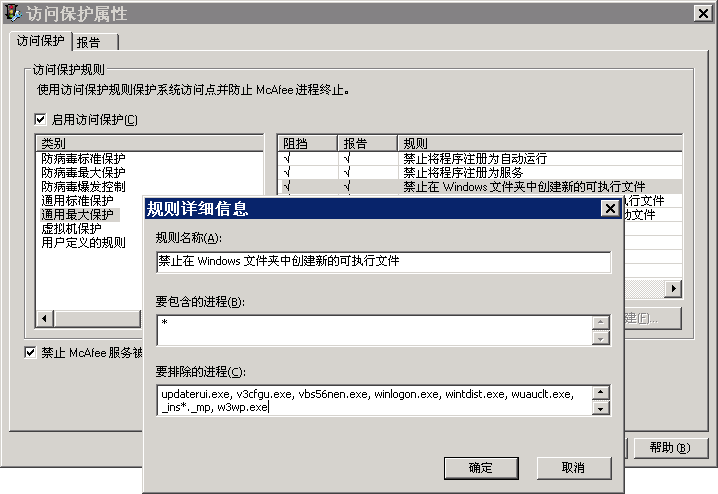
Task: Toggle the 禁止 McAfee 服务 checkbox
Action: [x=30, y=353]
